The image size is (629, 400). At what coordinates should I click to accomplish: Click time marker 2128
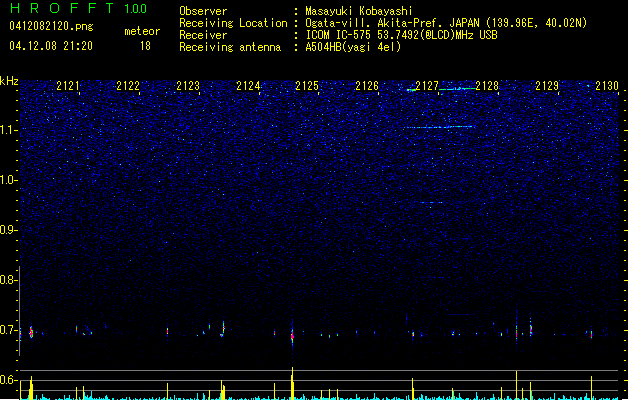click(487, 86)
